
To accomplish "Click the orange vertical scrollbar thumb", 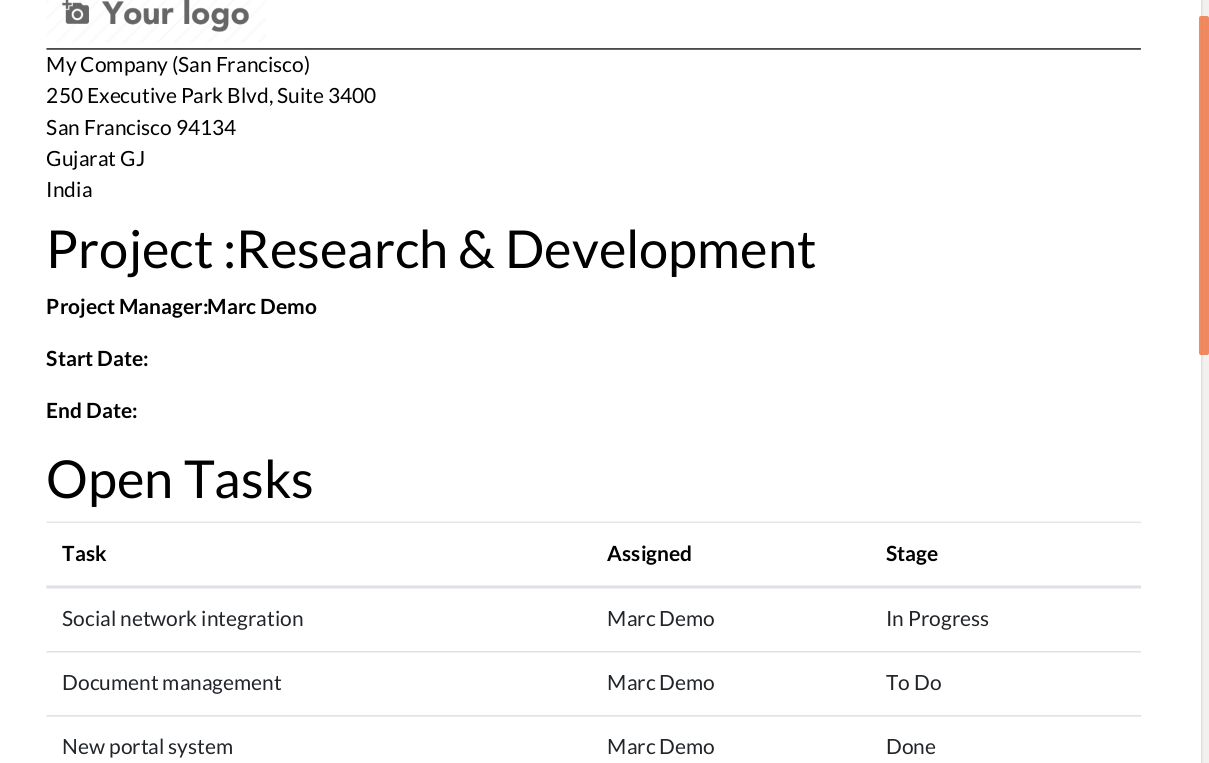I will (1203, 185).
